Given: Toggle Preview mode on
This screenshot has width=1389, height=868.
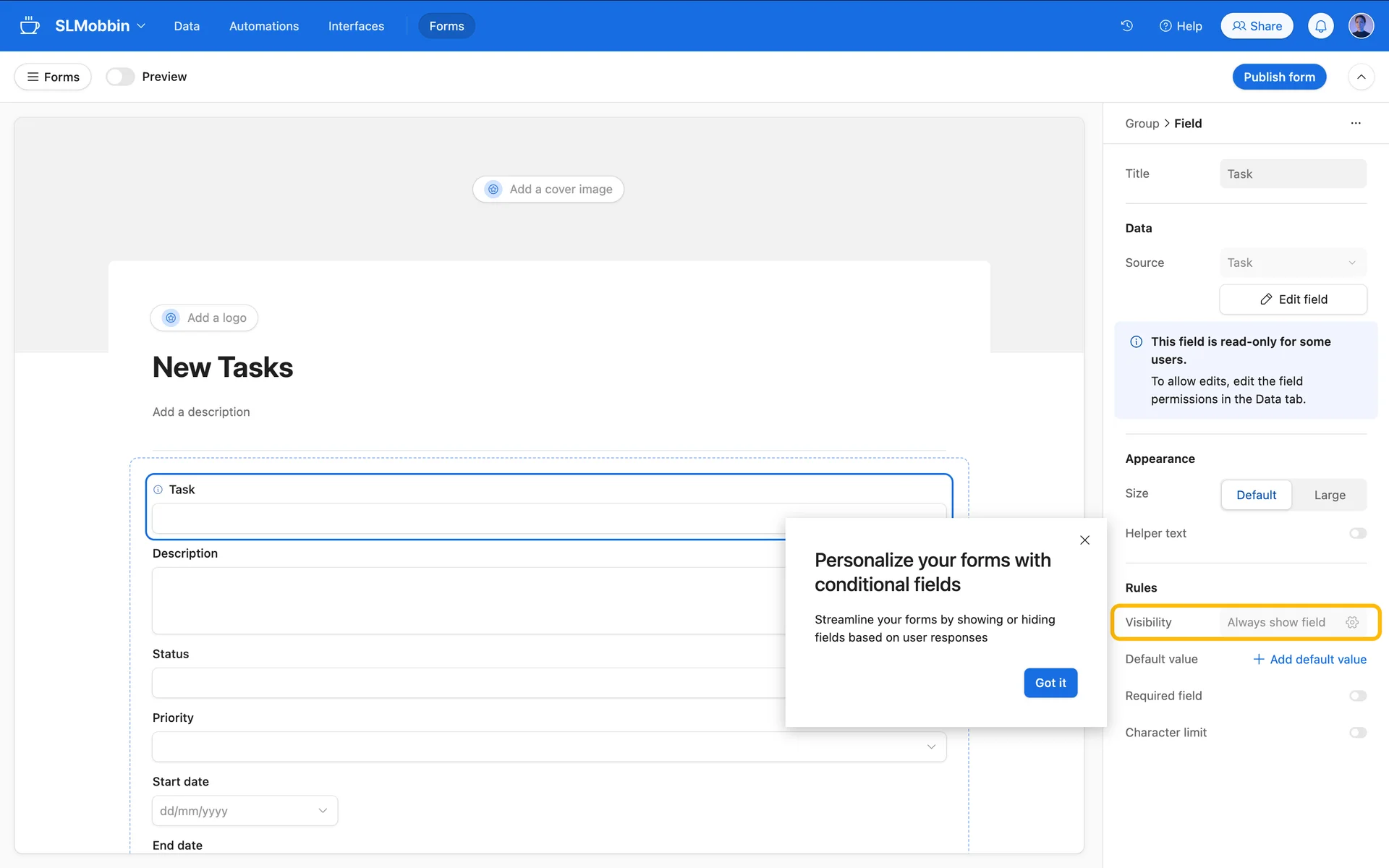Looking at the screenshot, I should click(120, 77).
